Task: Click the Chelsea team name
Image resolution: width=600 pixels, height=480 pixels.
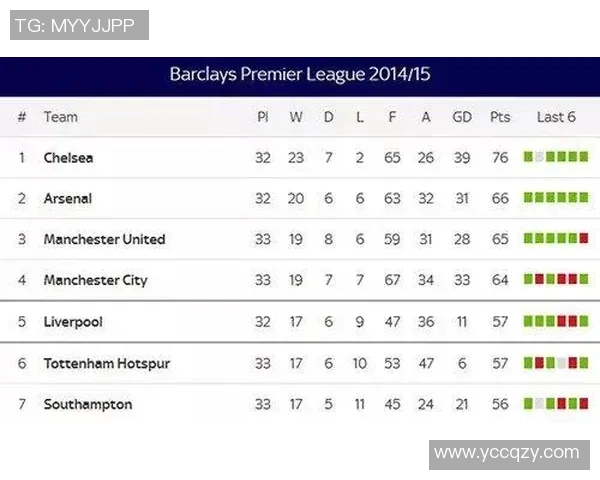Action: pyautogui.click(x=68, y=158)
